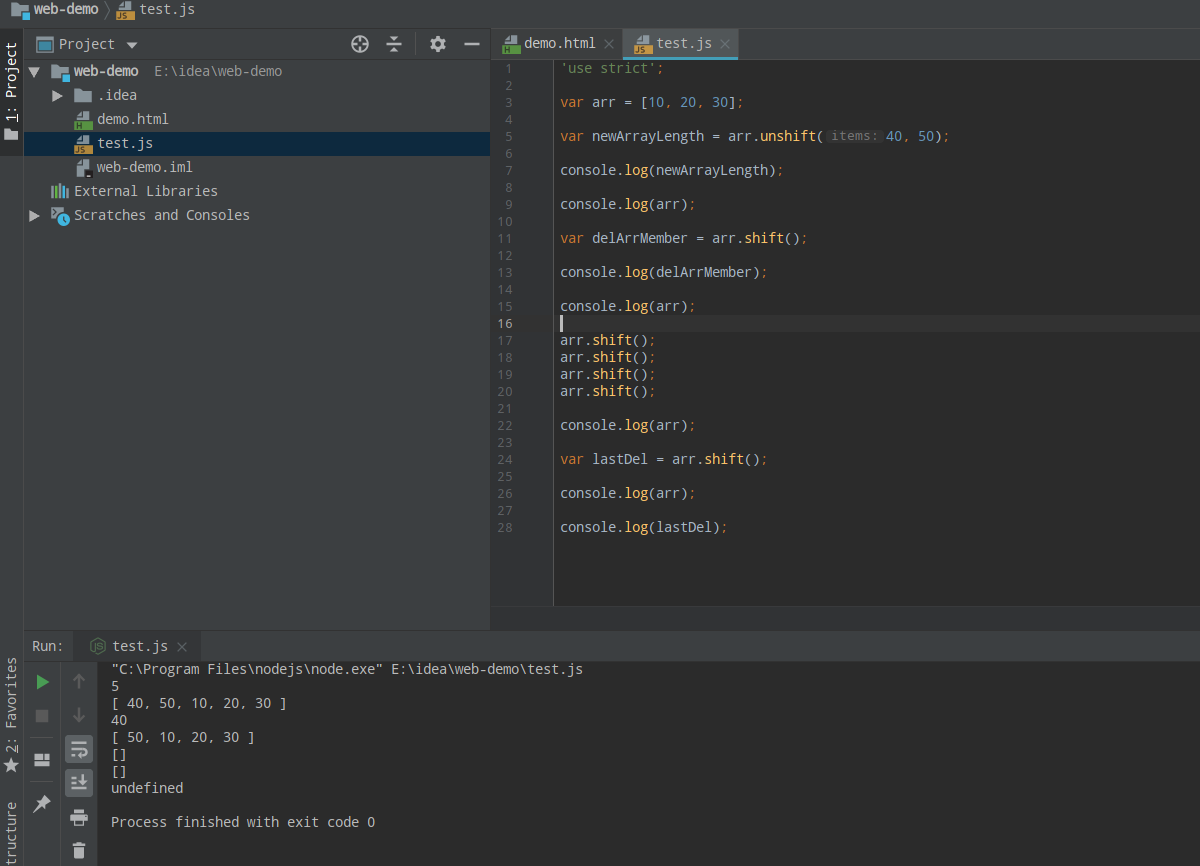Image resolution: width=1200 pixels, height=866 pixels.
Task: Collapse all in Project panel
Action: point(394,44)
